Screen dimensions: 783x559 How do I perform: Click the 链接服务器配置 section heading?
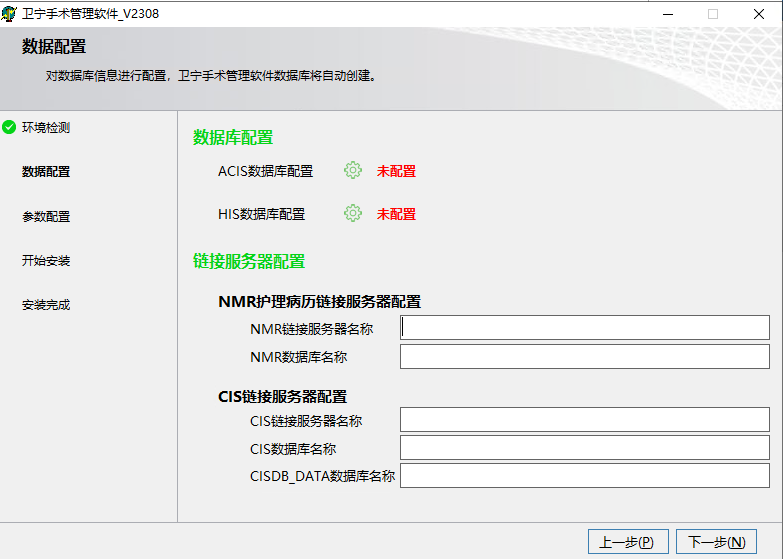click(x=249, y=261)
